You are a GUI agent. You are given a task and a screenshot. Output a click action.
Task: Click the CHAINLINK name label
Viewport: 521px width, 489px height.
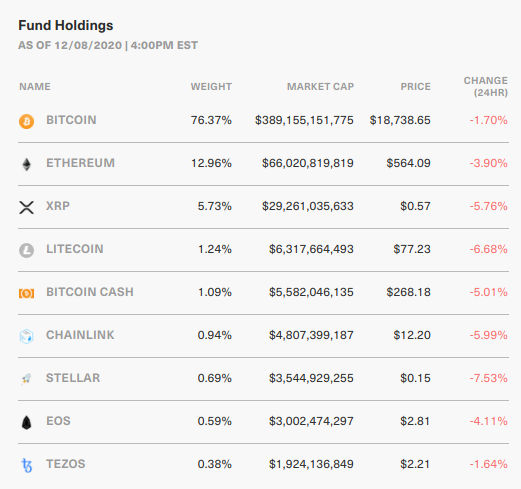click(80, 335)
